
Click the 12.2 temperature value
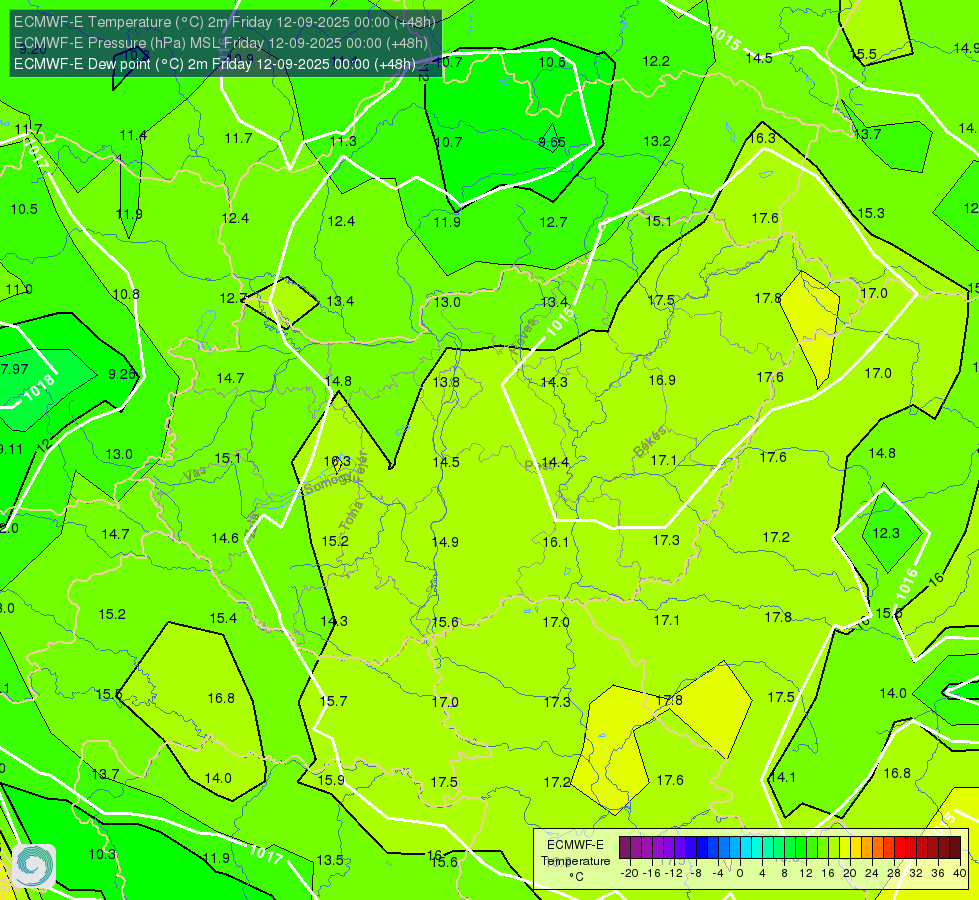[656, 61]
